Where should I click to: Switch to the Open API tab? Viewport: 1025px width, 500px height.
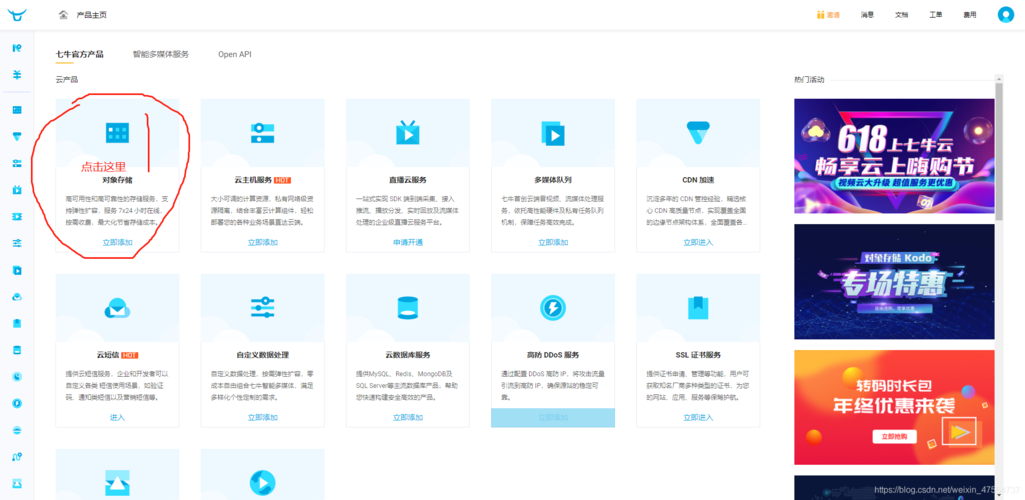[x=235, y=54]
